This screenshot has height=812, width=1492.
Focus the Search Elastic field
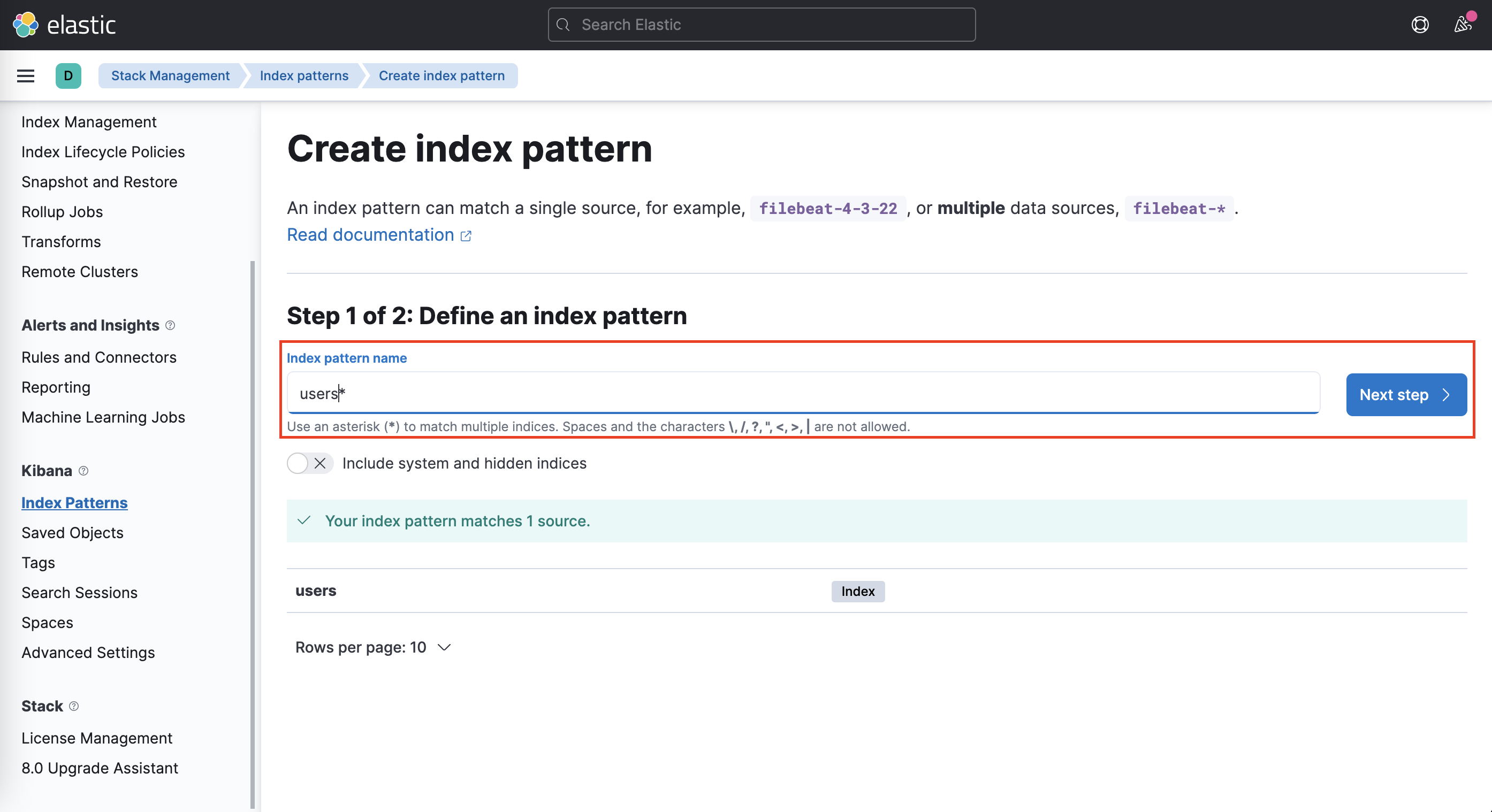click(x=762, y=25)
